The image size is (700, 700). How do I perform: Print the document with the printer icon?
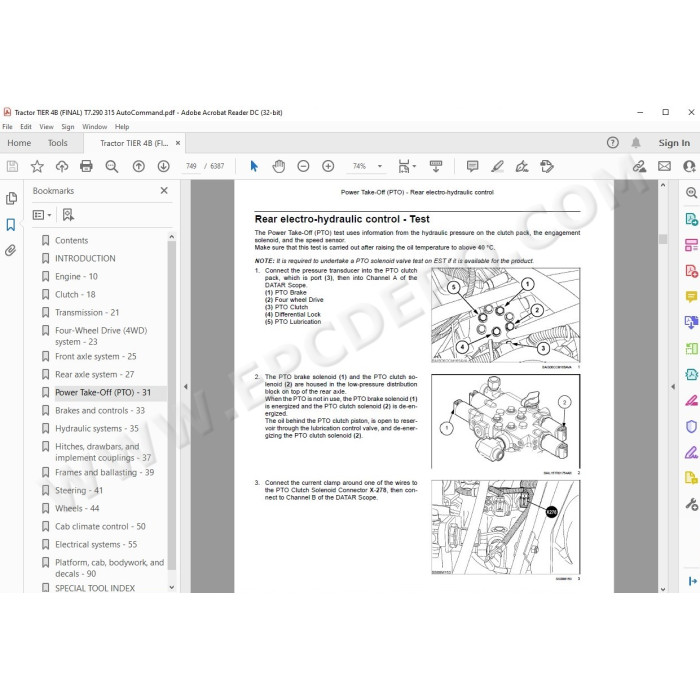[86, 167]
